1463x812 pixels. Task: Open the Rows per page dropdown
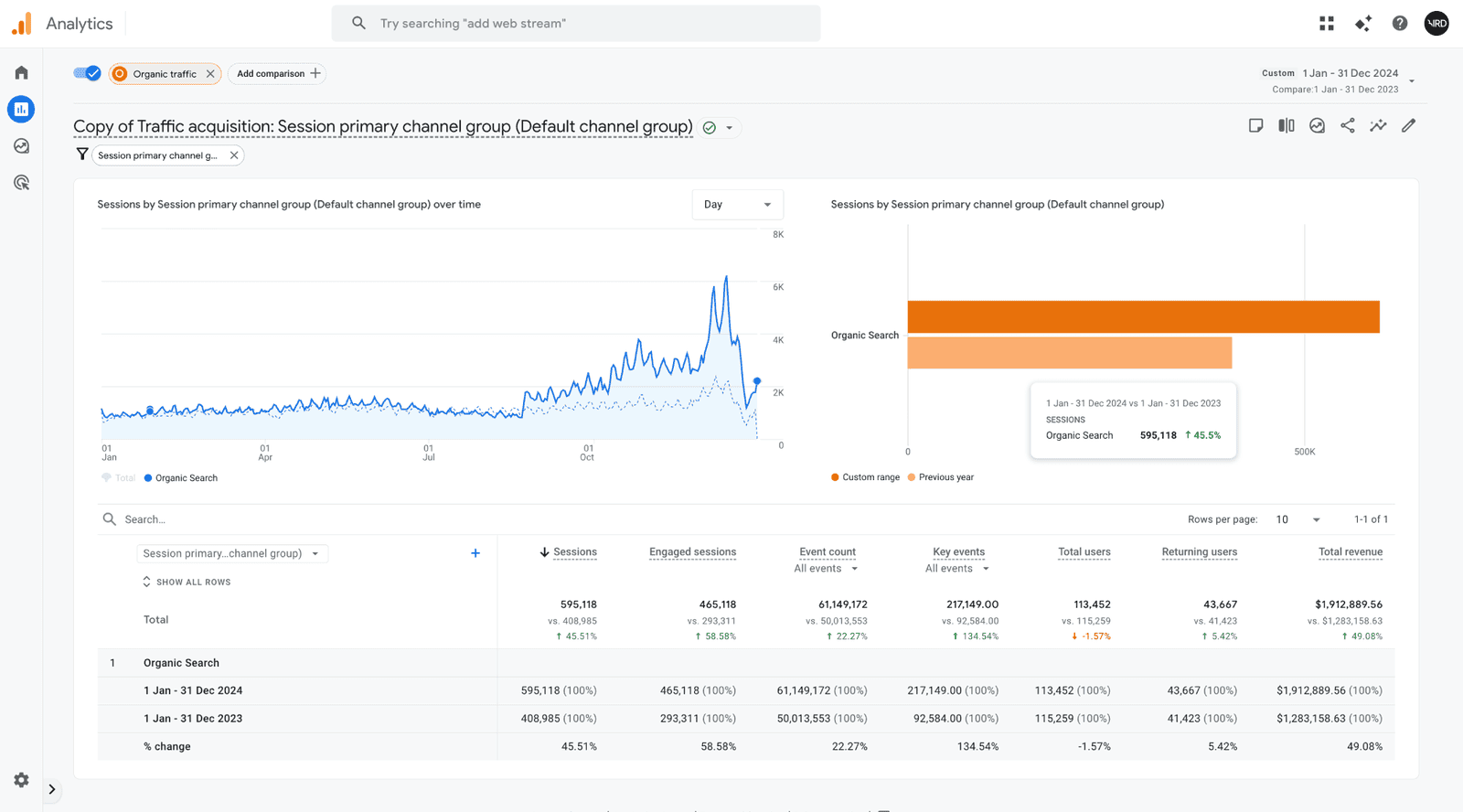coord(1298,519)
